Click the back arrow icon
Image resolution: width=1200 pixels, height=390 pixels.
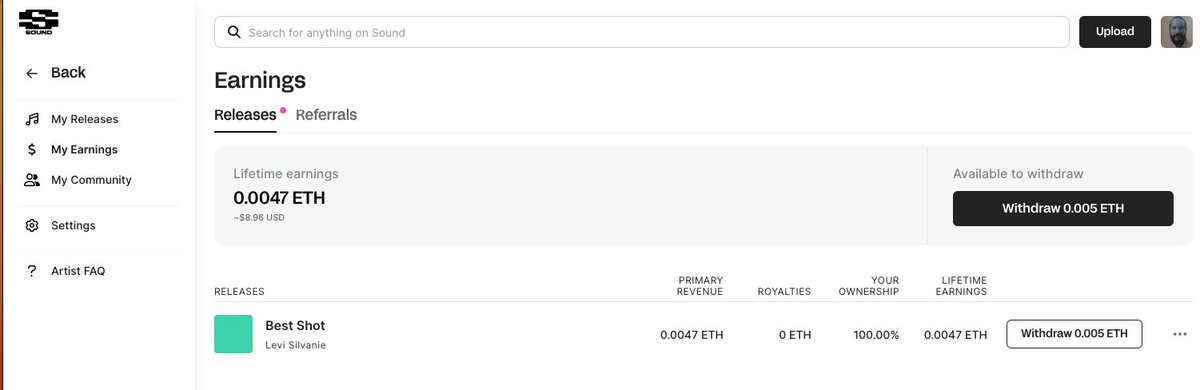pyautogui.click(x=32, y=73)
